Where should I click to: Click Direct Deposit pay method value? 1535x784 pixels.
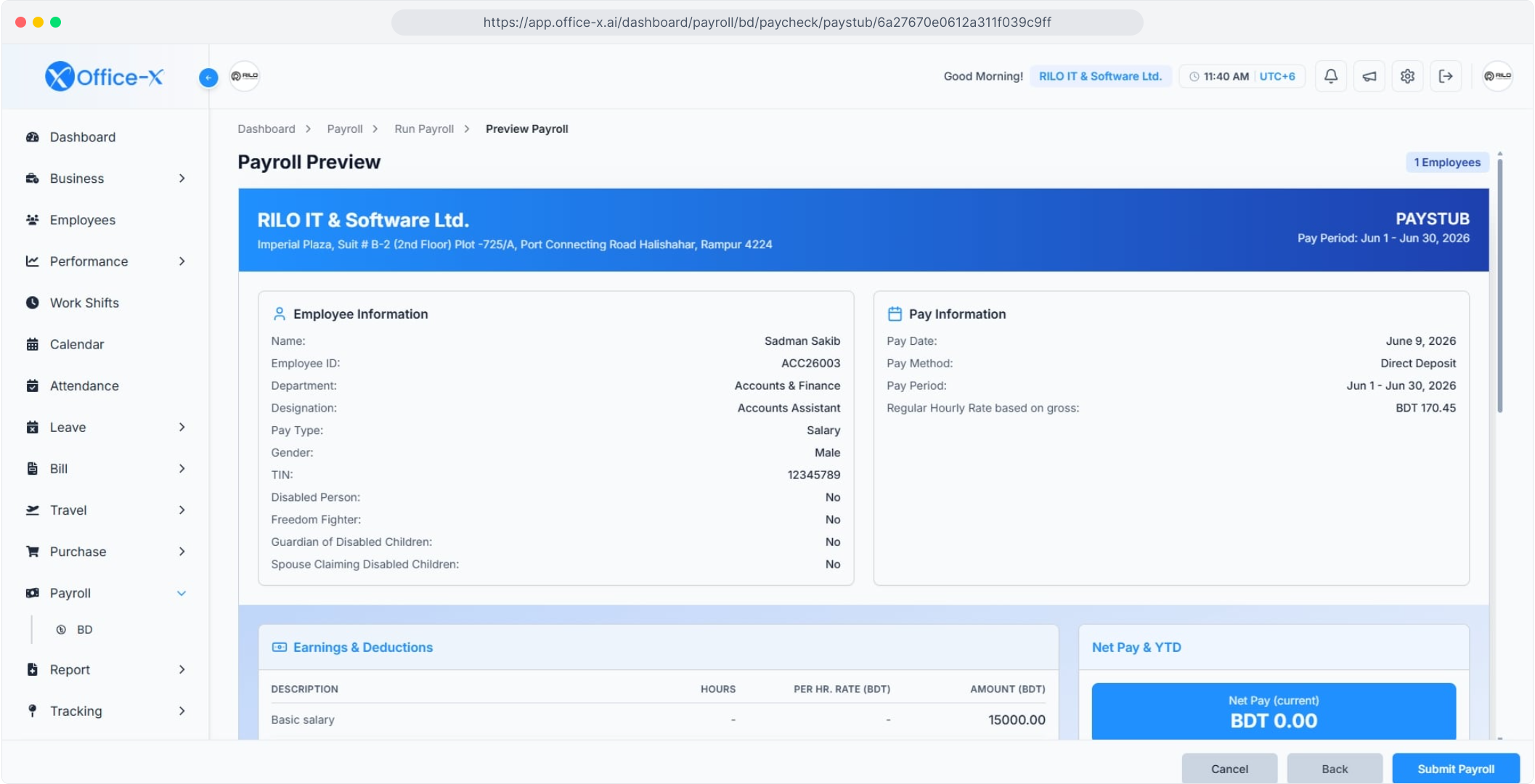(x=1418, y=363)
